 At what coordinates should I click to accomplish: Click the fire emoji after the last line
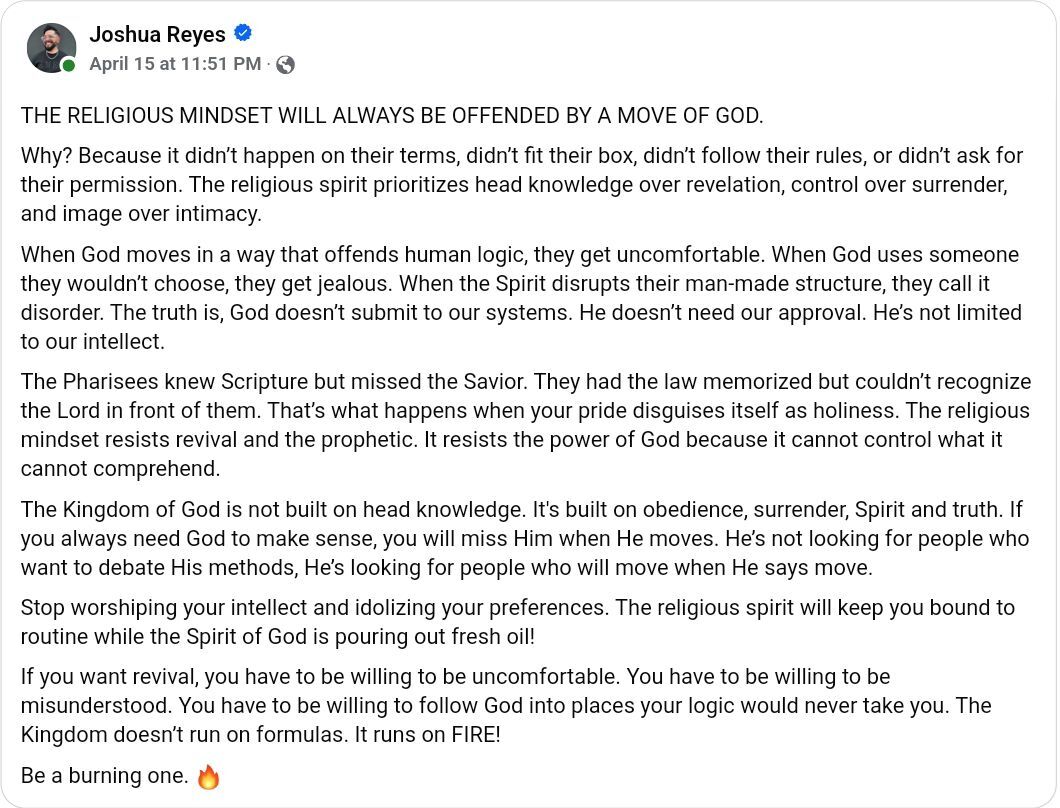[208, 776]
